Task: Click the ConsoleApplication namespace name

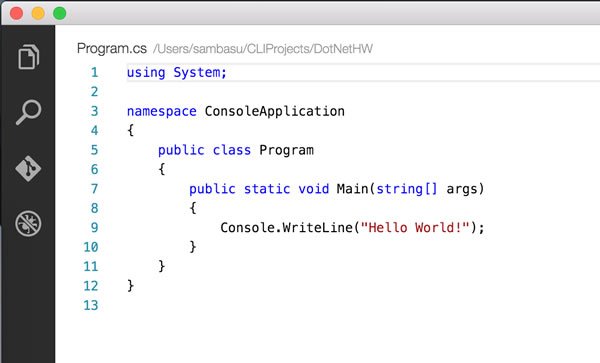Action: [274, 111]
